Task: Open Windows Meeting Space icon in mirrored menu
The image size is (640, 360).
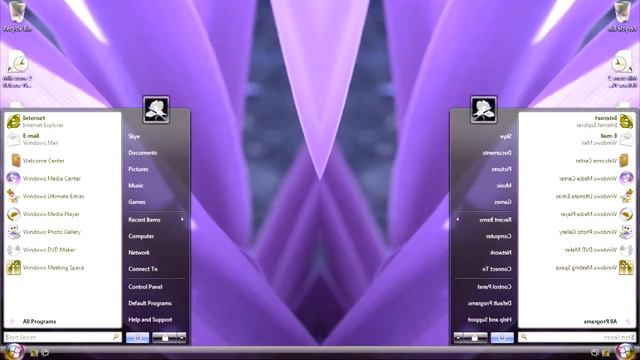Action: 626,268
